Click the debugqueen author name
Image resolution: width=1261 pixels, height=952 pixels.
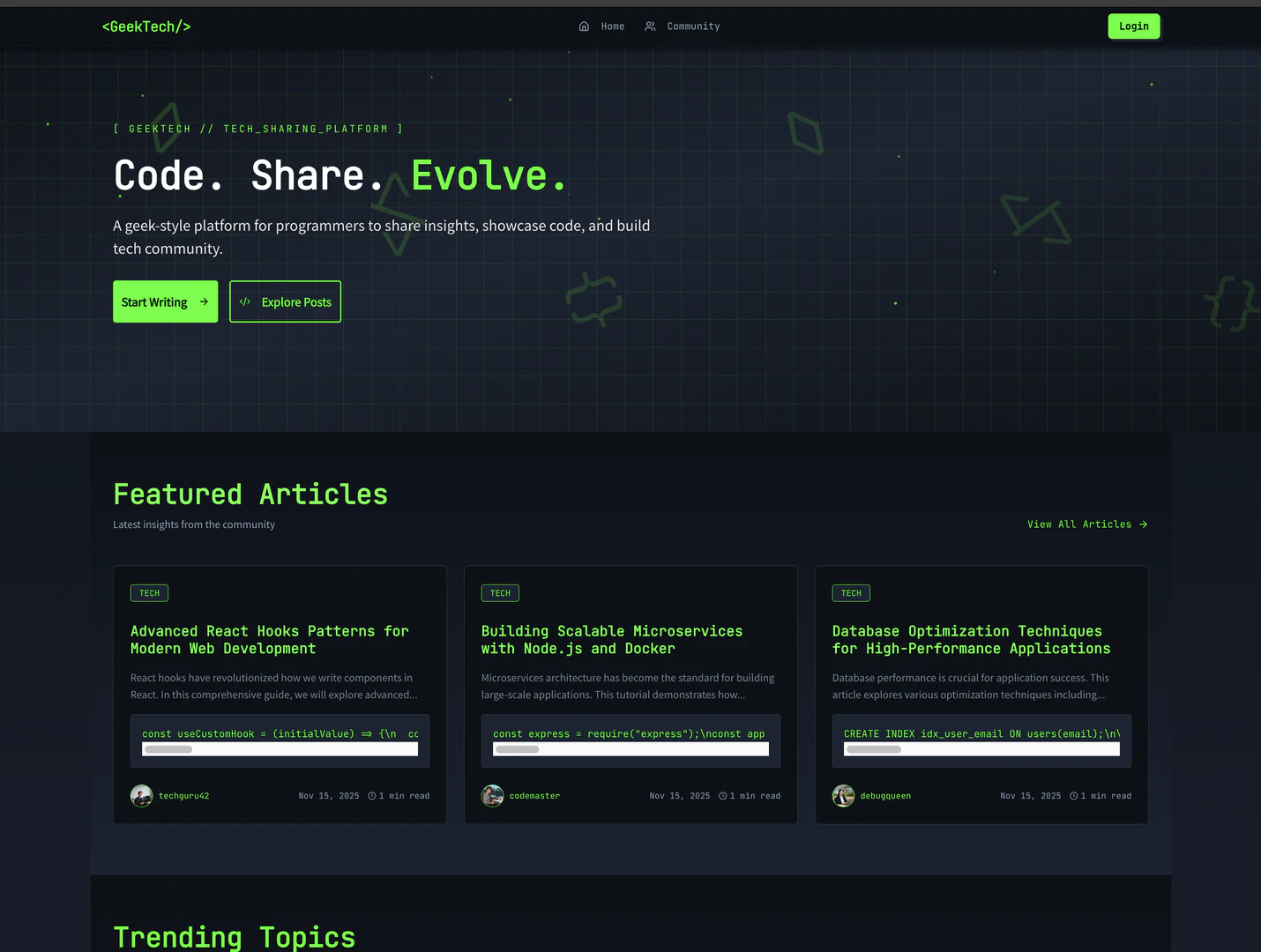pyautogui.click(x=885, y=796)
